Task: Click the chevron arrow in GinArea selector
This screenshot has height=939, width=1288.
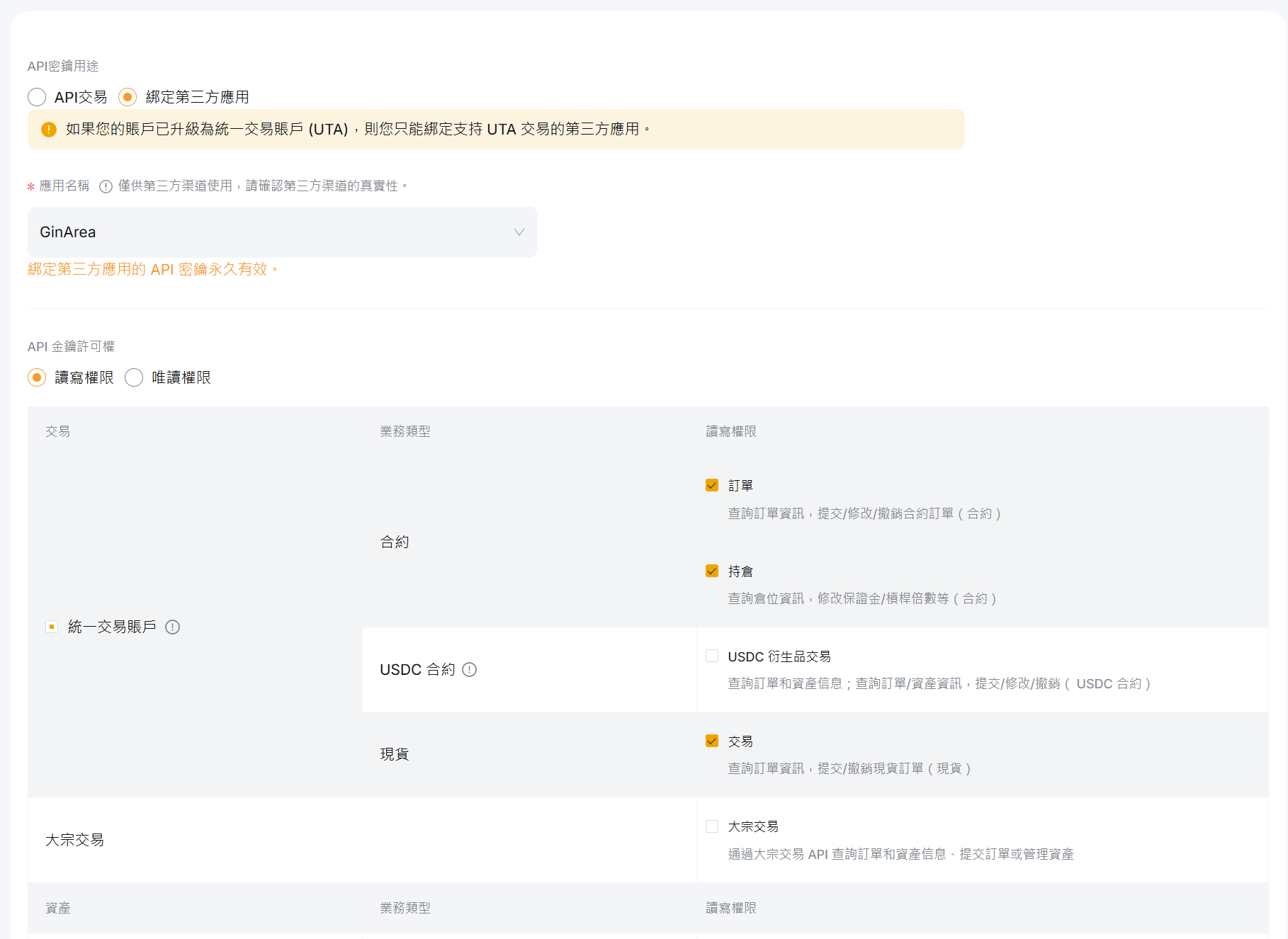Action: pos(519,232)
